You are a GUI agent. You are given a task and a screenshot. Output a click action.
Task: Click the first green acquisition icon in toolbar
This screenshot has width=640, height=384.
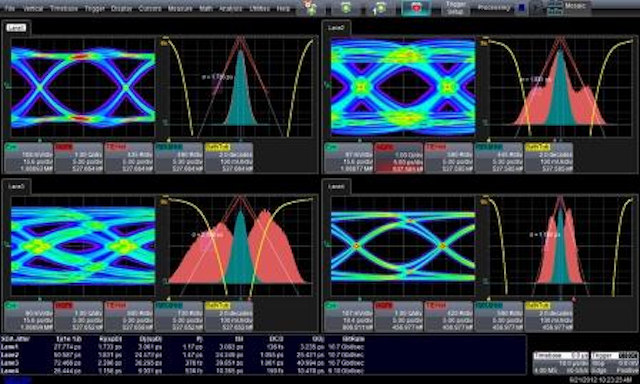pos(346,8)
